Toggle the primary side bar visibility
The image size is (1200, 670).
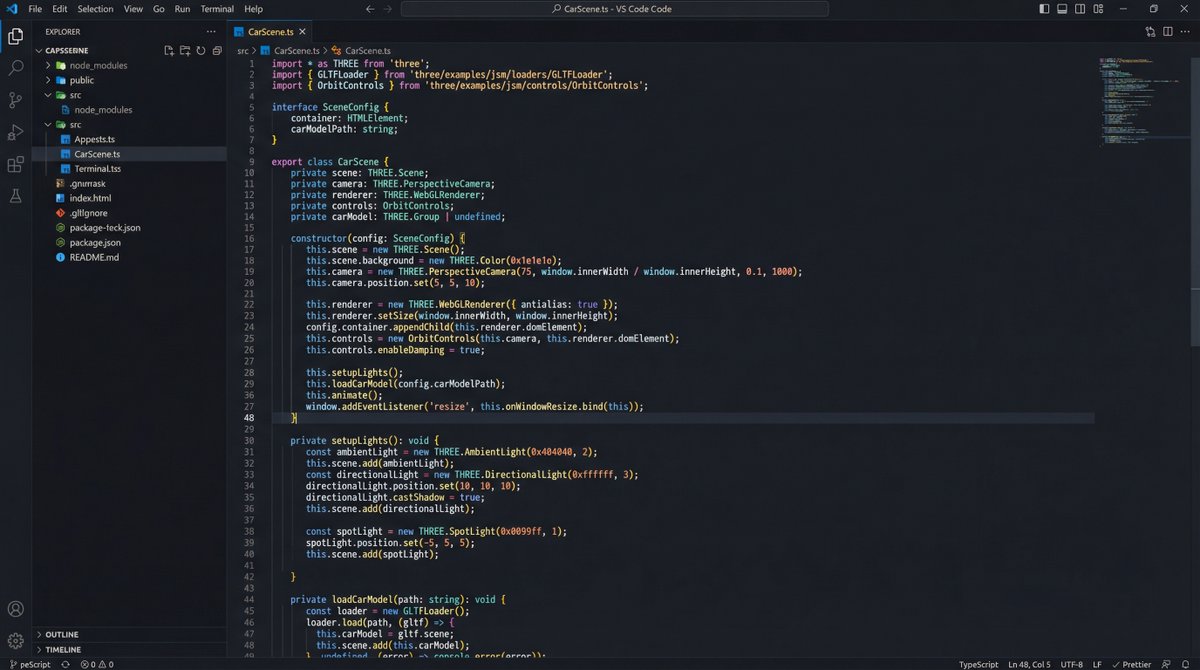pyautogui.click(x=1044, y=9)
